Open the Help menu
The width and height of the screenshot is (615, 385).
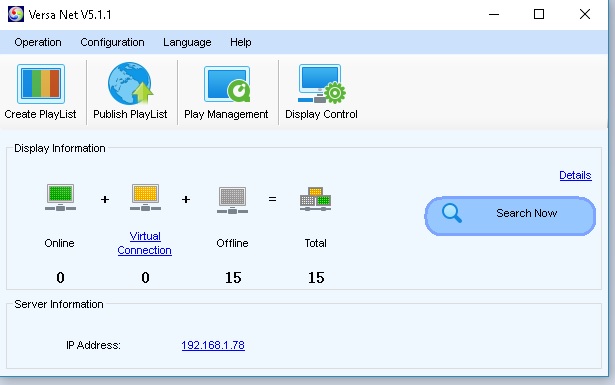click(x=240, y=42)
